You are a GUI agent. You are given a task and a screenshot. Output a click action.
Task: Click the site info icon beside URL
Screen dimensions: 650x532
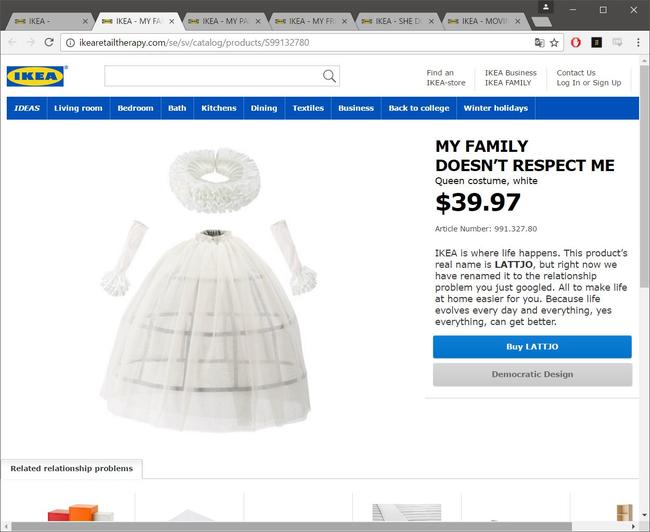click(70, 42)
